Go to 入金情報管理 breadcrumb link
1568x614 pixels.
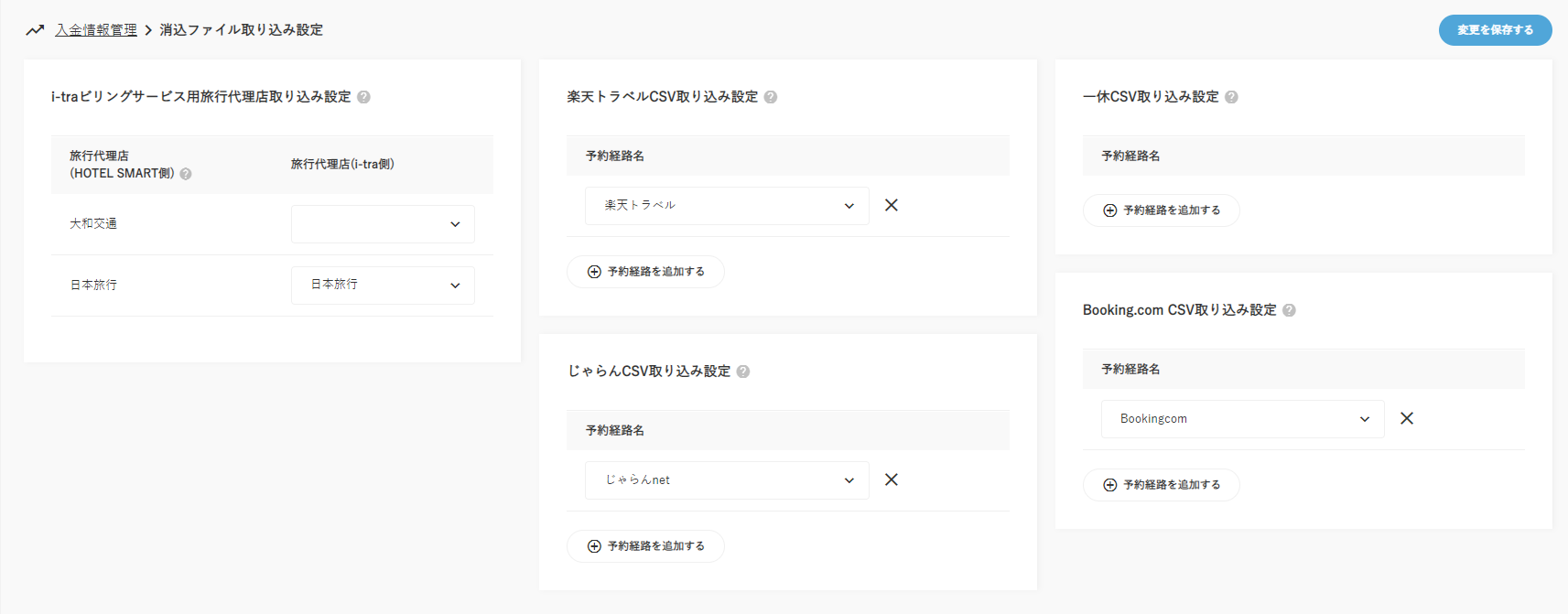click(96, 30)
